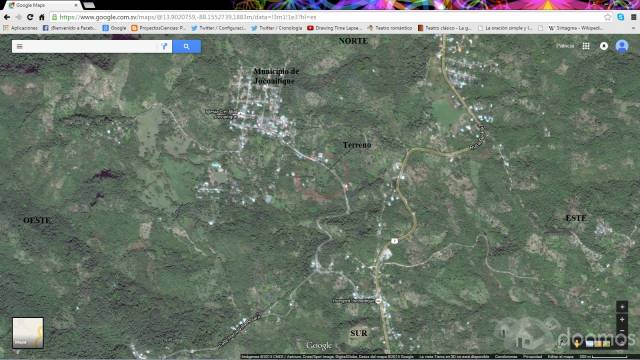This screenshot has height=360, width=640.
Task: Open the Google Maps hamburger menu
Action: [x=19, y=47]
